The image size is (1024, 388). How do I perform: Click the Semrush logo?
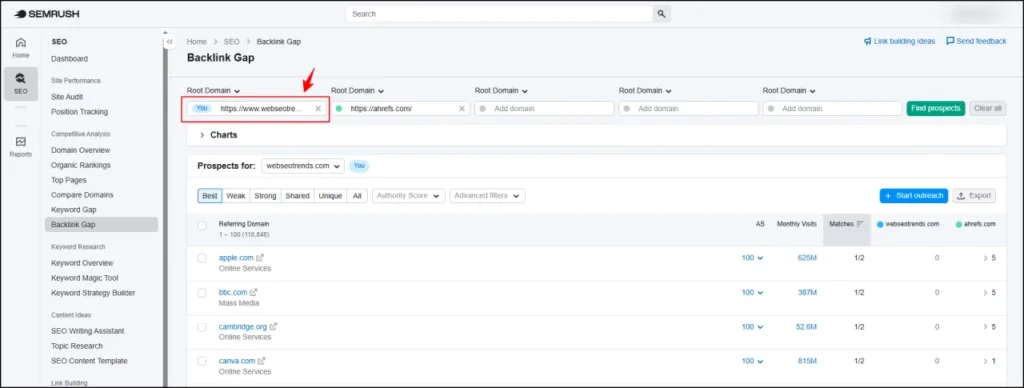(x=46, y=14)
